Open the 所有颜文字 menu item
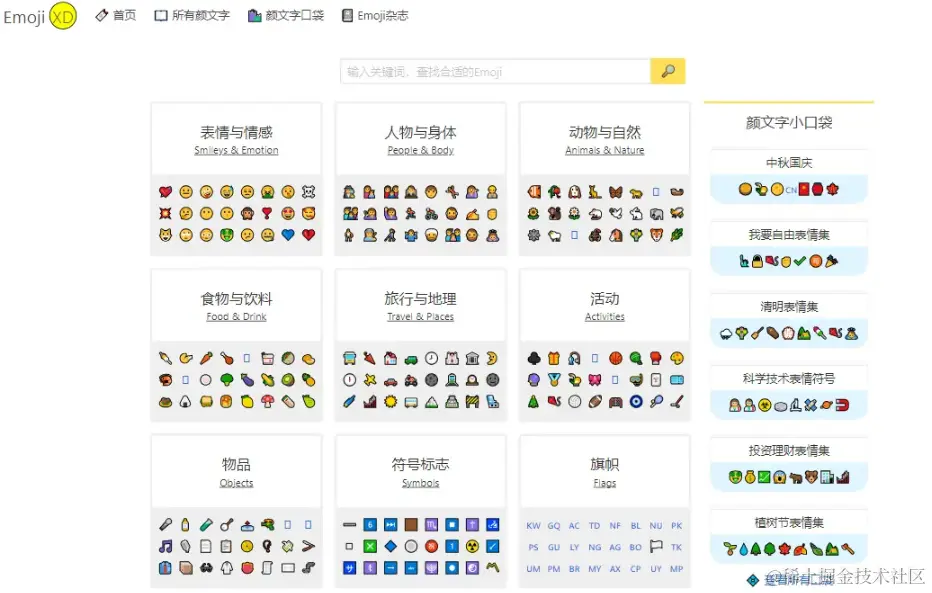Image resolution: width=932 pixels, height=593 pixels. [x=192, y=15]
